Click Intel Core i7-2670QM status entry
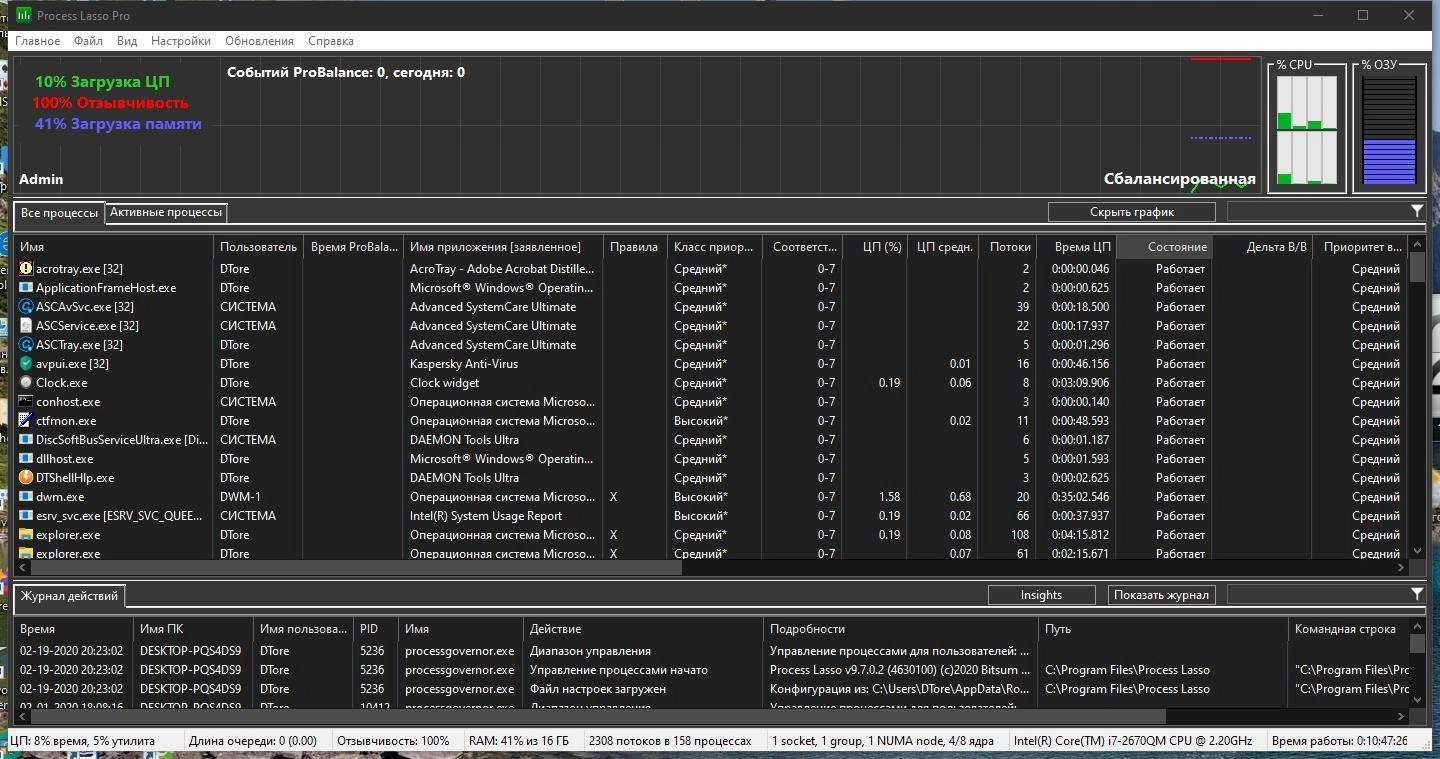 click(1133, 741)
